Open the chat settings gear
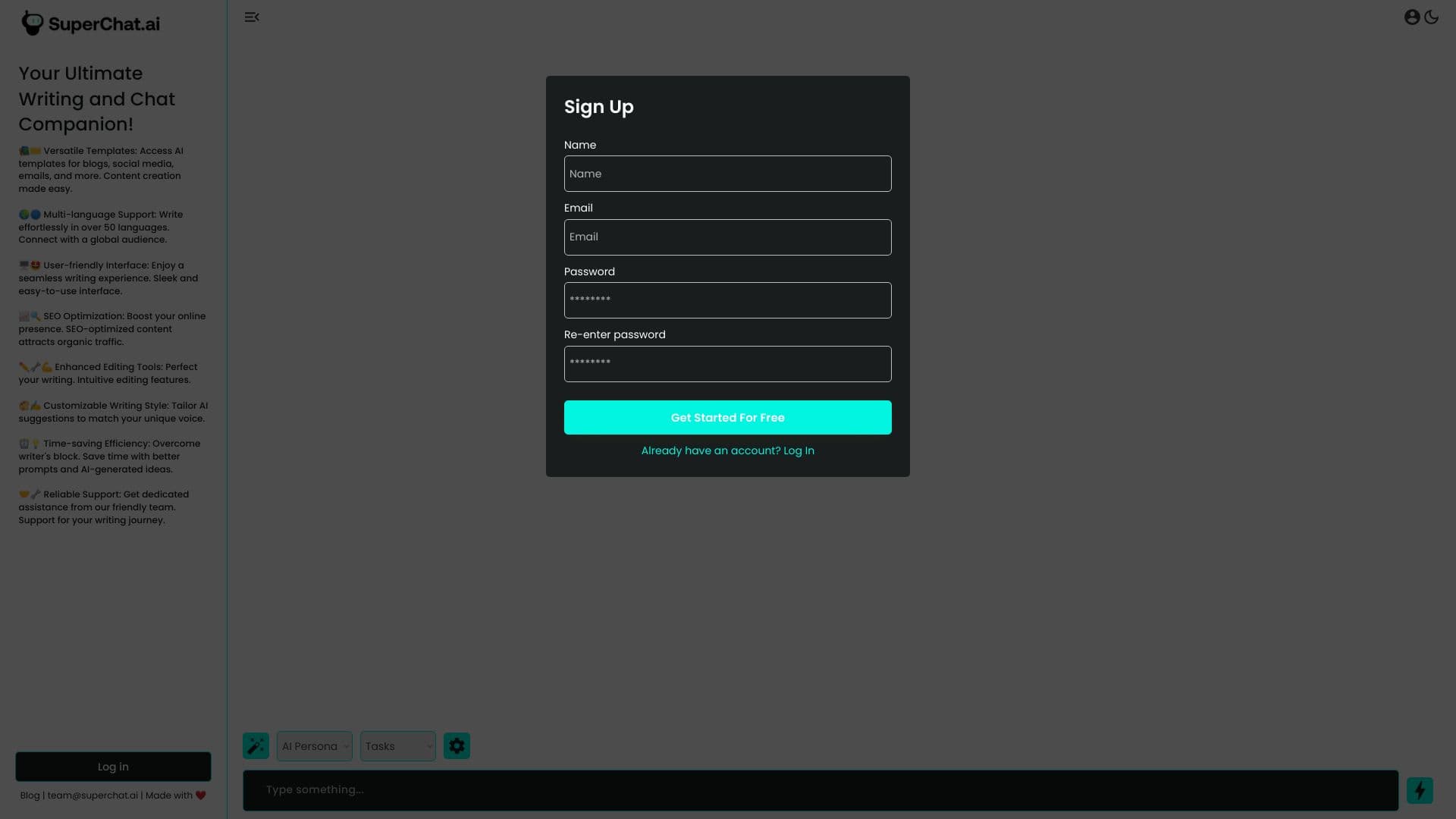The height and width of the screenshot is (819, 1456). click(457, 745)
